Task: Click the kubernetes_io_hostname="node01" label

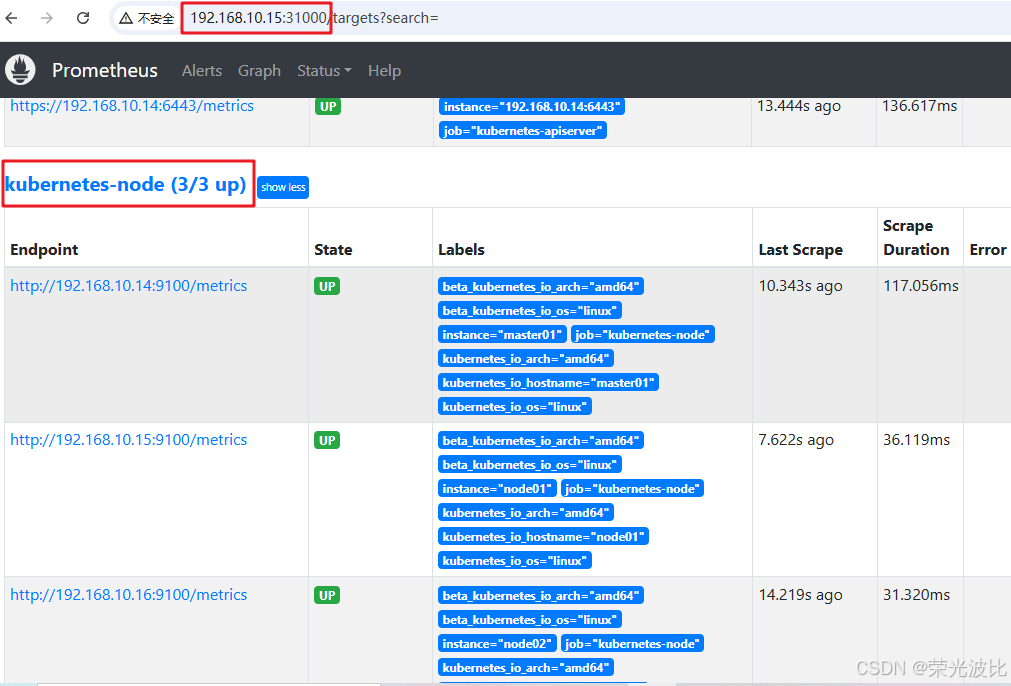Action: click(x=543, y=536)
